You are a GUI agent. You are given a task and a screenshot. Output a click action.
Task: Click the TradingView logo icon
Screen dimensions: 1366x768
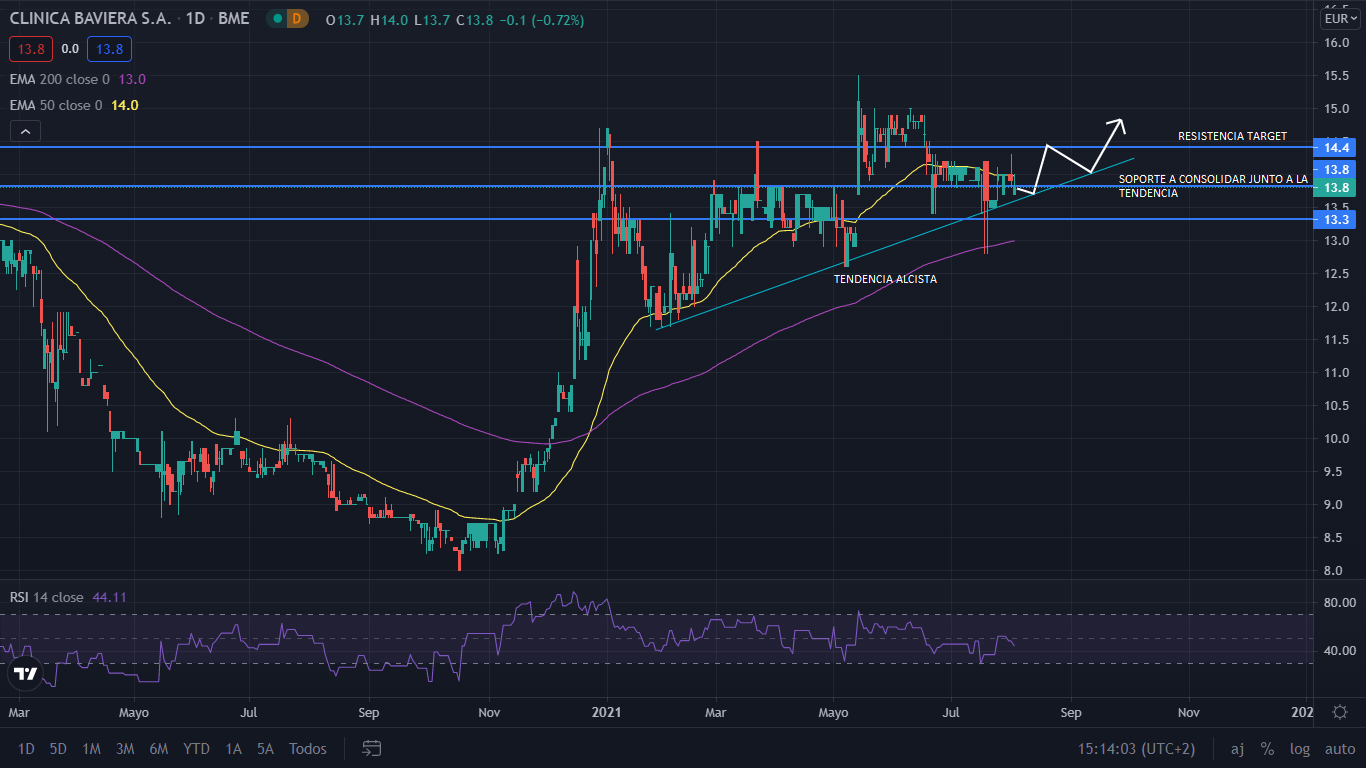[25, 673]
